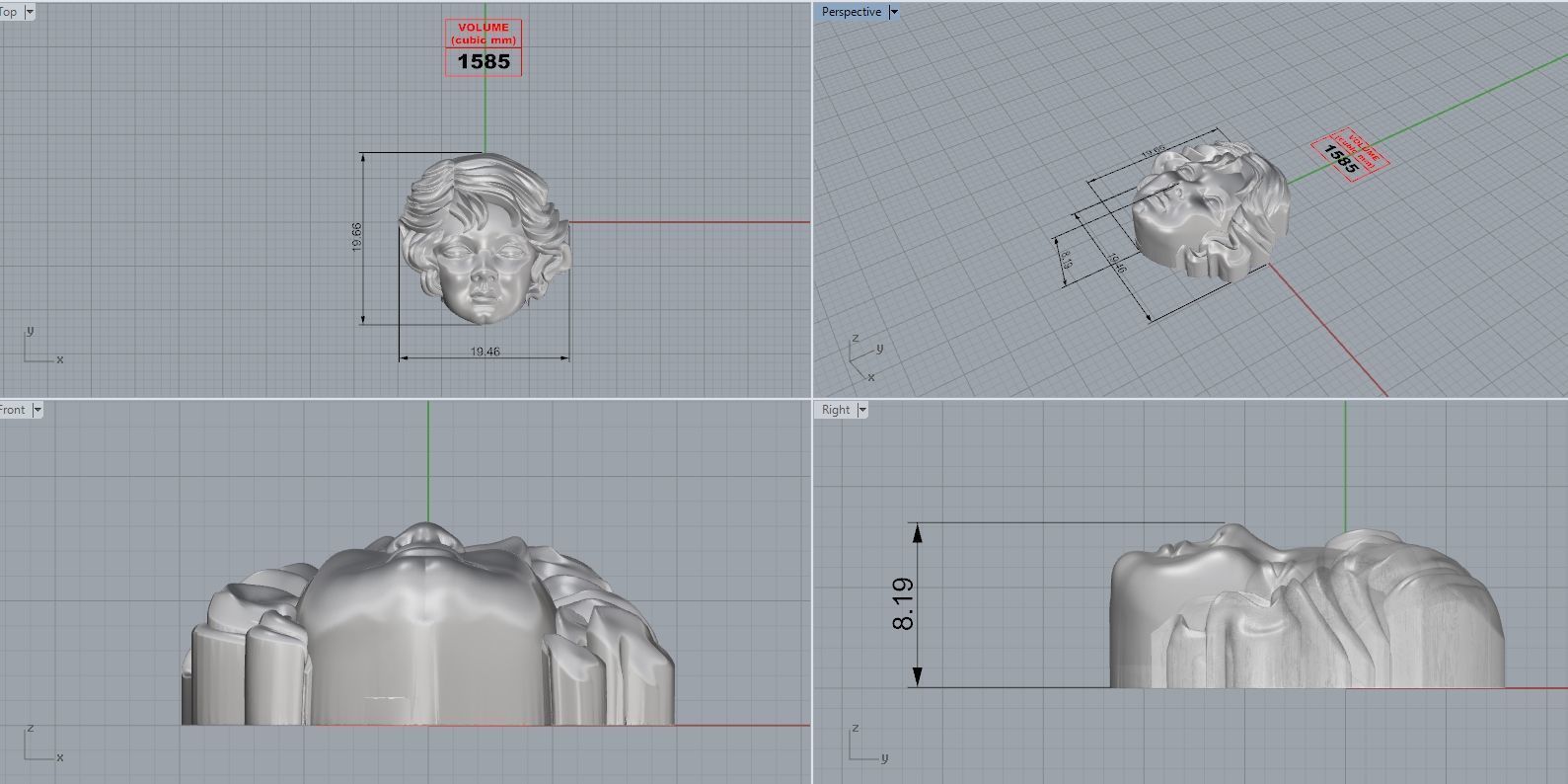Screen dimensions: 1568x784
Task: Click the Perspective viewport title label
Action: click(852, 12)
